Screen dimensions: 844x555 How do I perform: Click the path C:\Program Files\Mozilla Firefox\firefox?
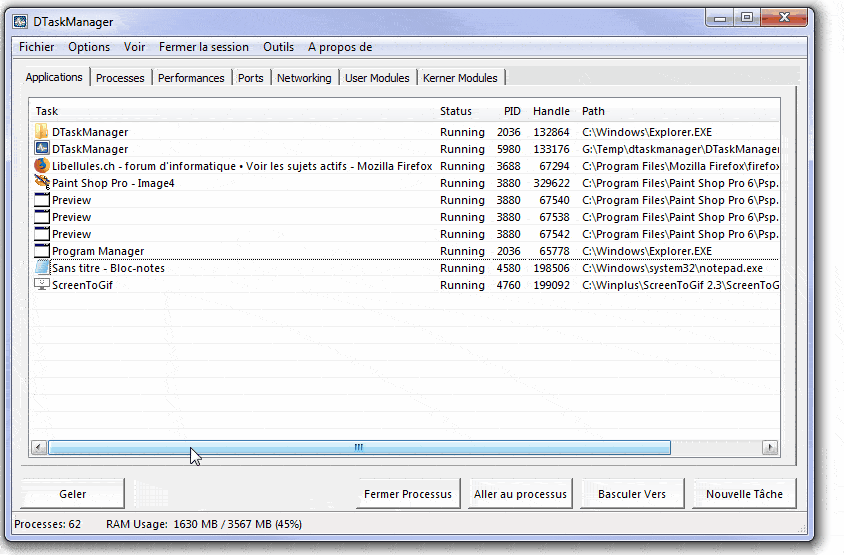coord(680,166)
